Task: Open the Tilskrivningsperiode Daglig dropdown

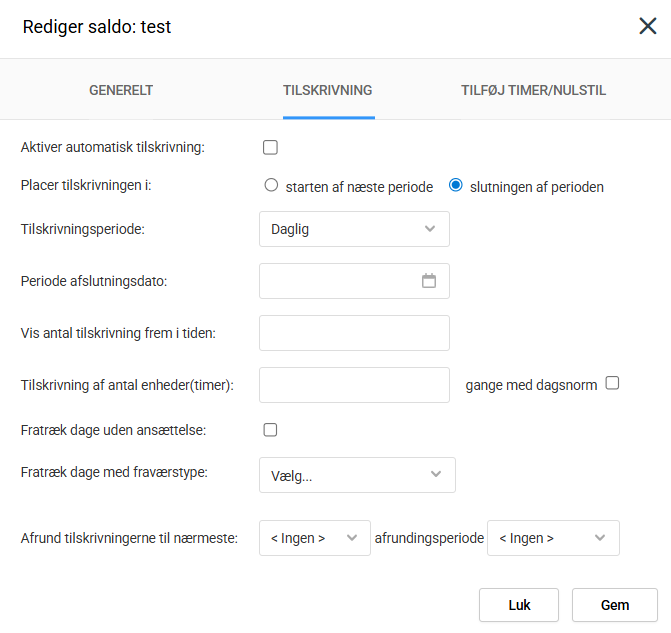Action: [353, 229]
